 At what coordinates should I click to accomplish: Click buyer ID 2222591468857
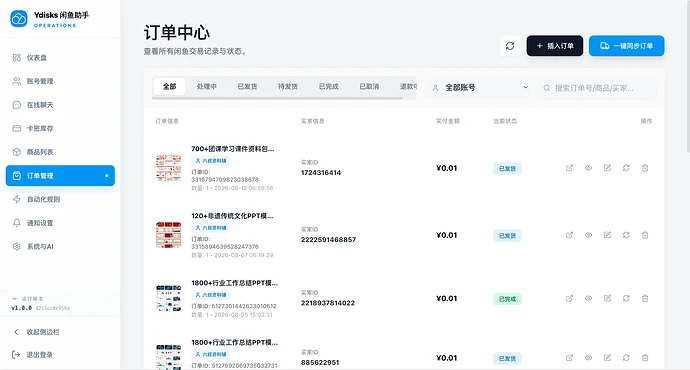pos(328,240)
